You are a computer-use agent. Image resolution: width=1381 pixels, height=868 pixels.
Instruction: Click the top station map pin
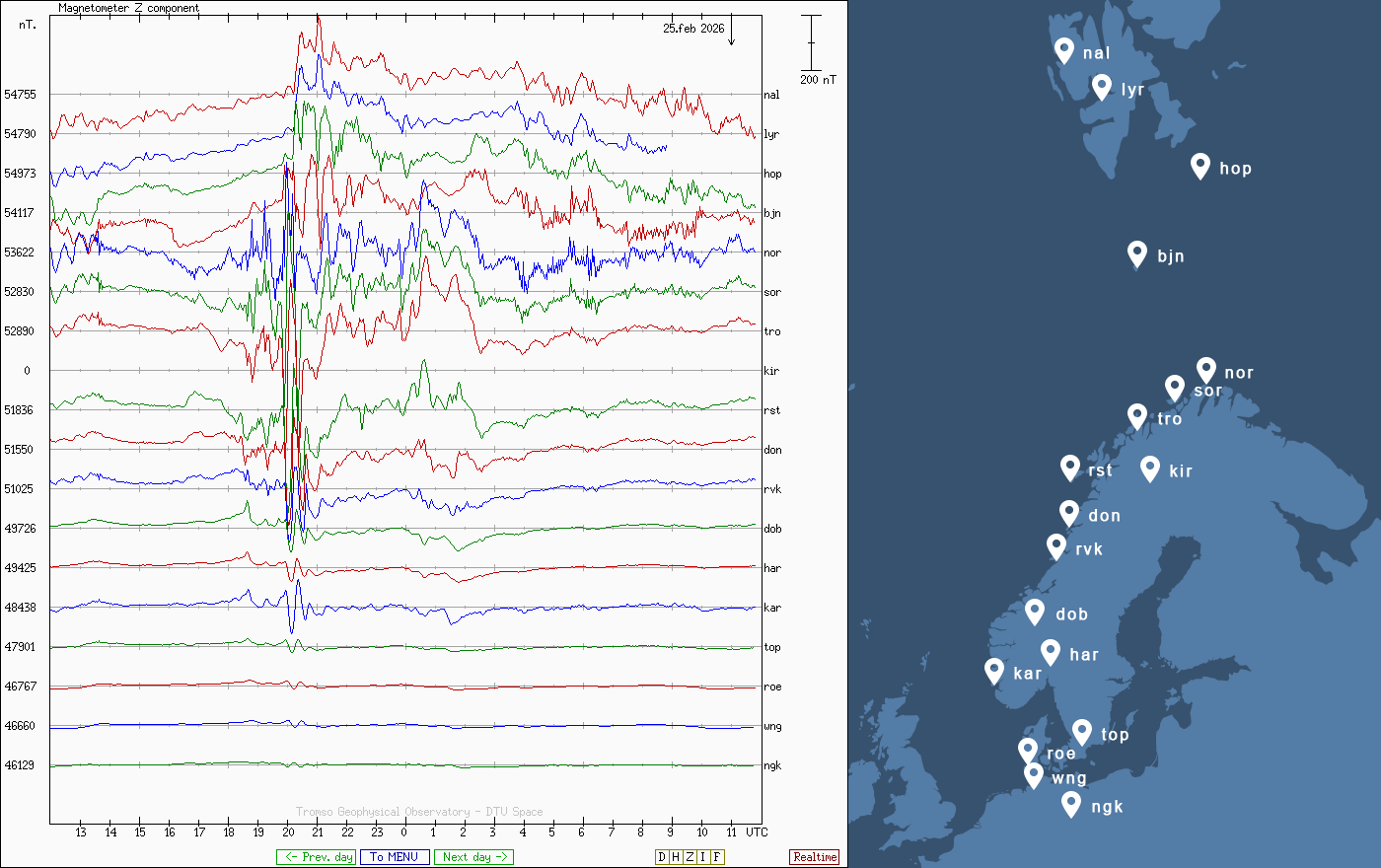pyautogui.click(x=1082, y=732)
